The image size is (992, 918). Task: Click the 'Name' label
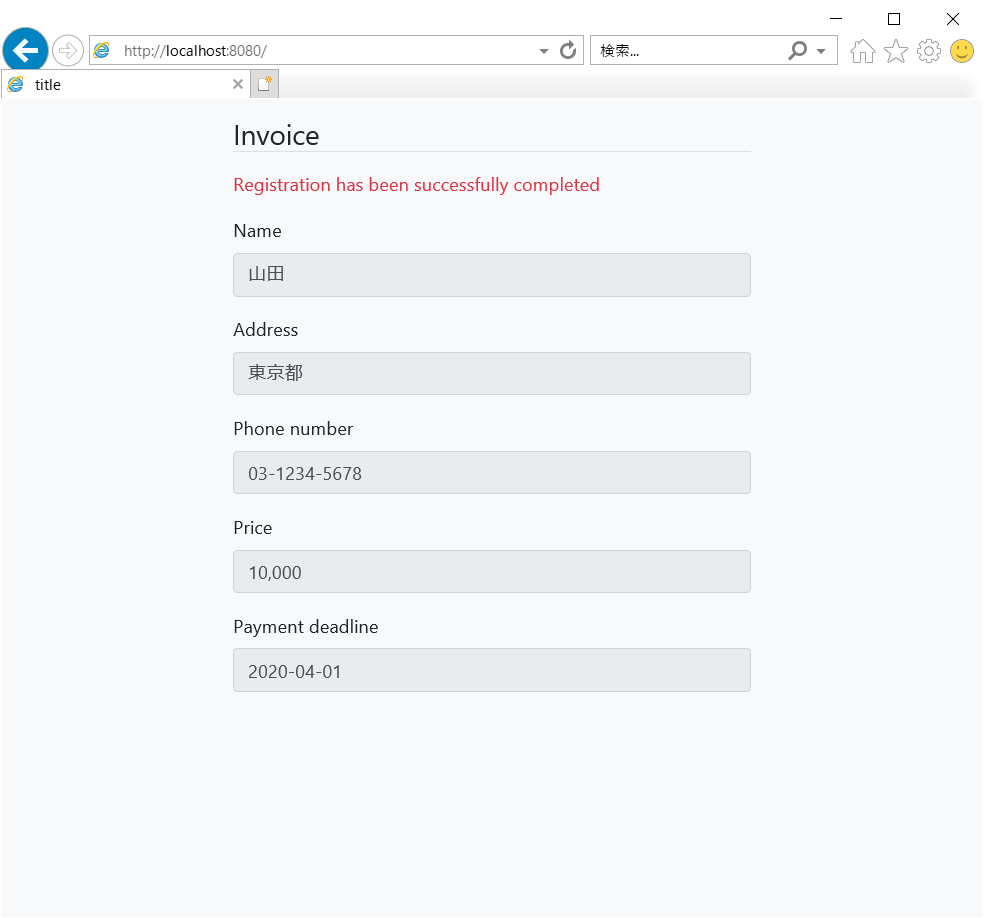click(257, 231)
